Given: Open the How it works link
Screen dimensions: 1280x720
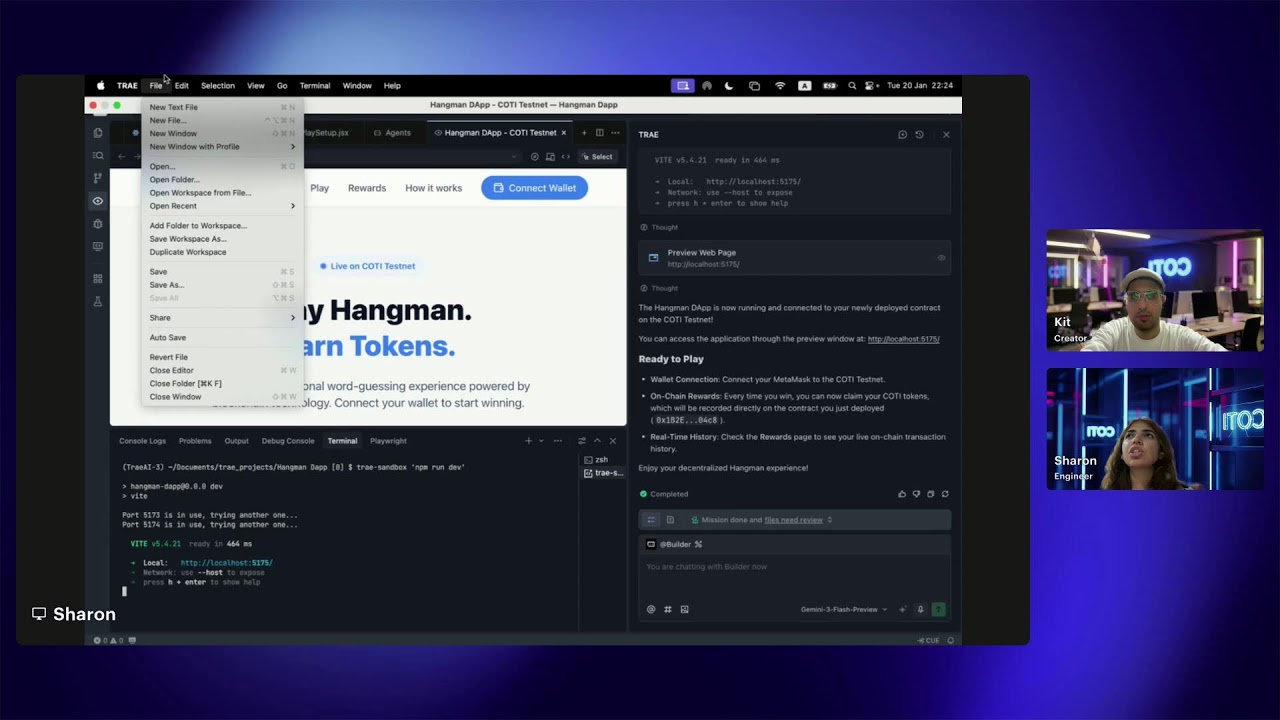Looking at the screenshot, I should click(x=434, y=188).
